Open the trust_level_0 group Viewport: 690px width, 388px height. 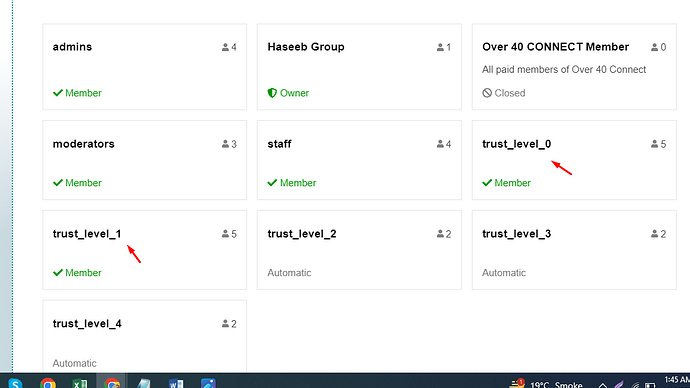(x=574, y=160)
